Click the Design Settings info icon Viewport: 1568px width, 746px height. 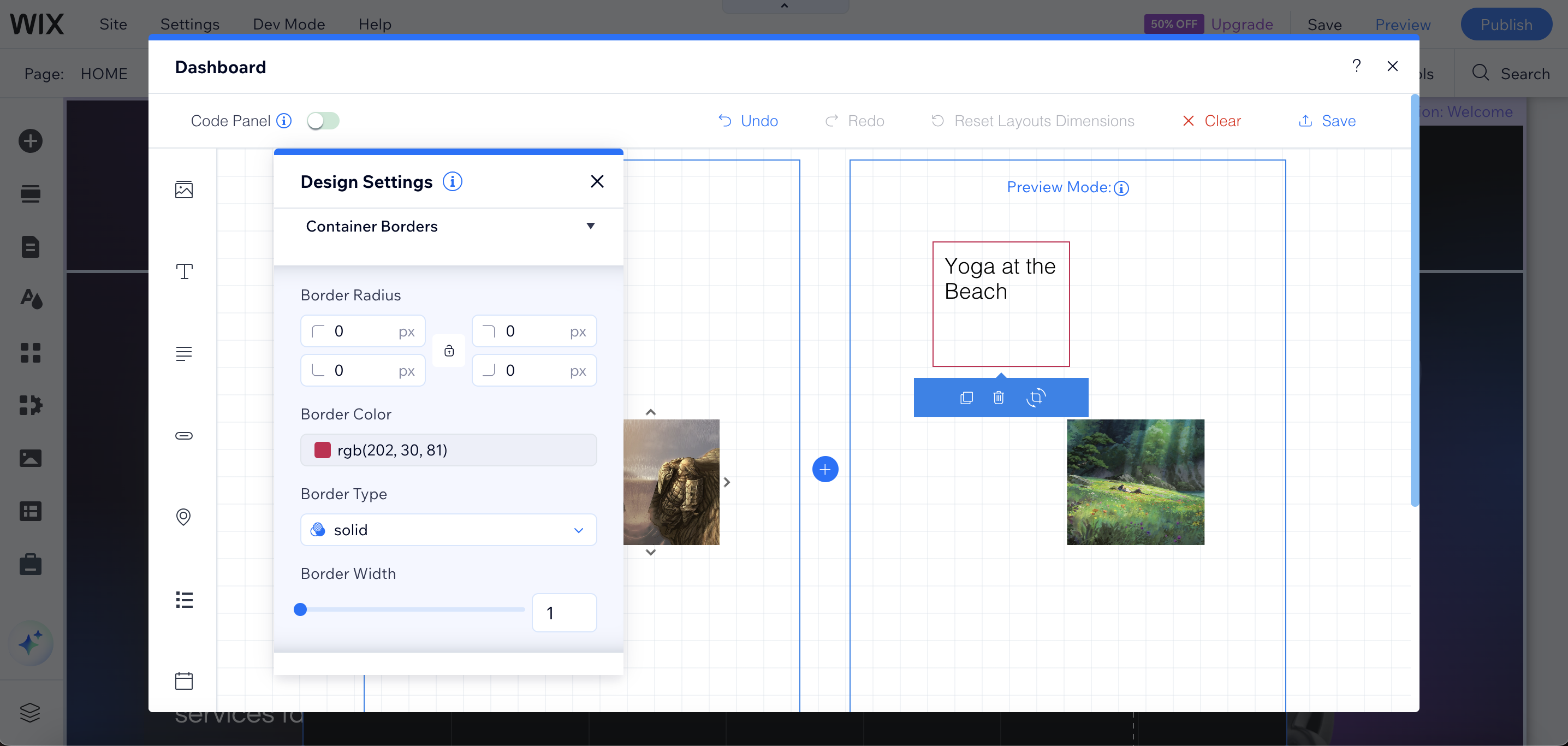(x=452, y=181)
